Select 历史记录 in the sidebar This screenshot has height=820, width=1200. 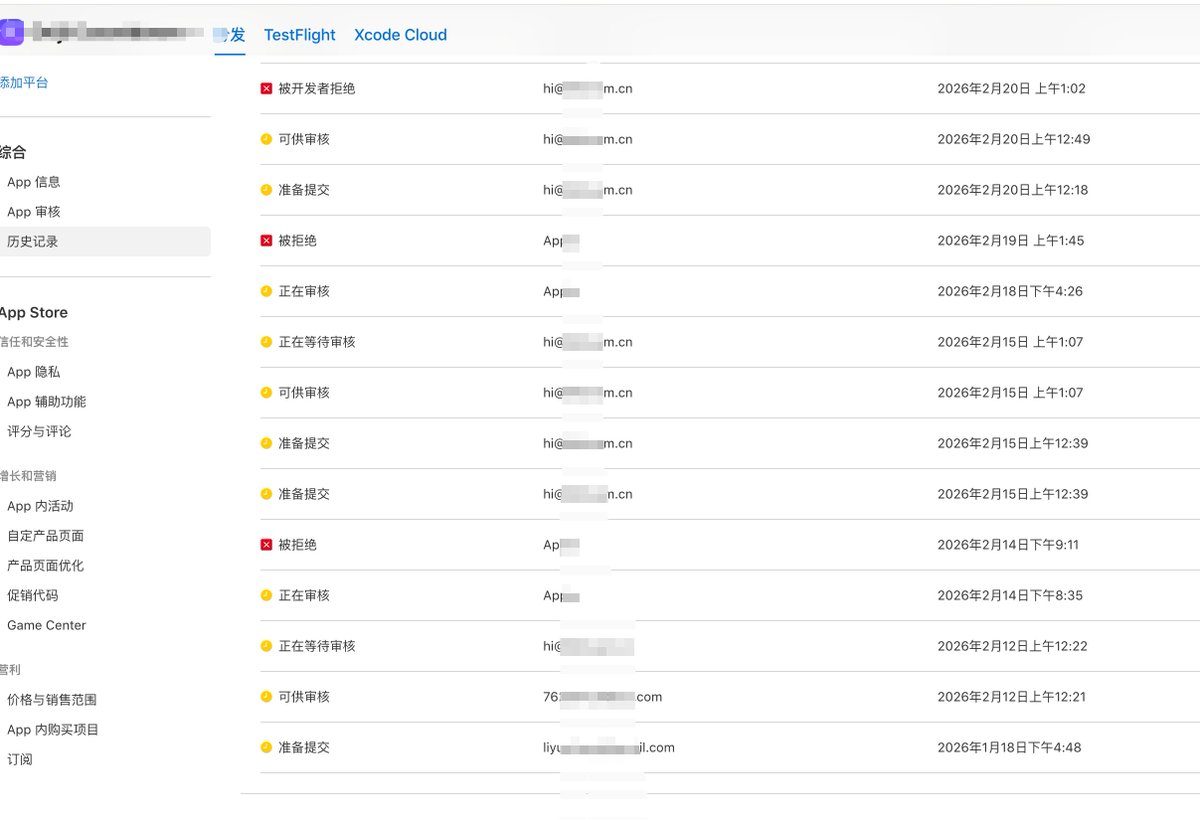pyautogui.click(x=104, y=242)
